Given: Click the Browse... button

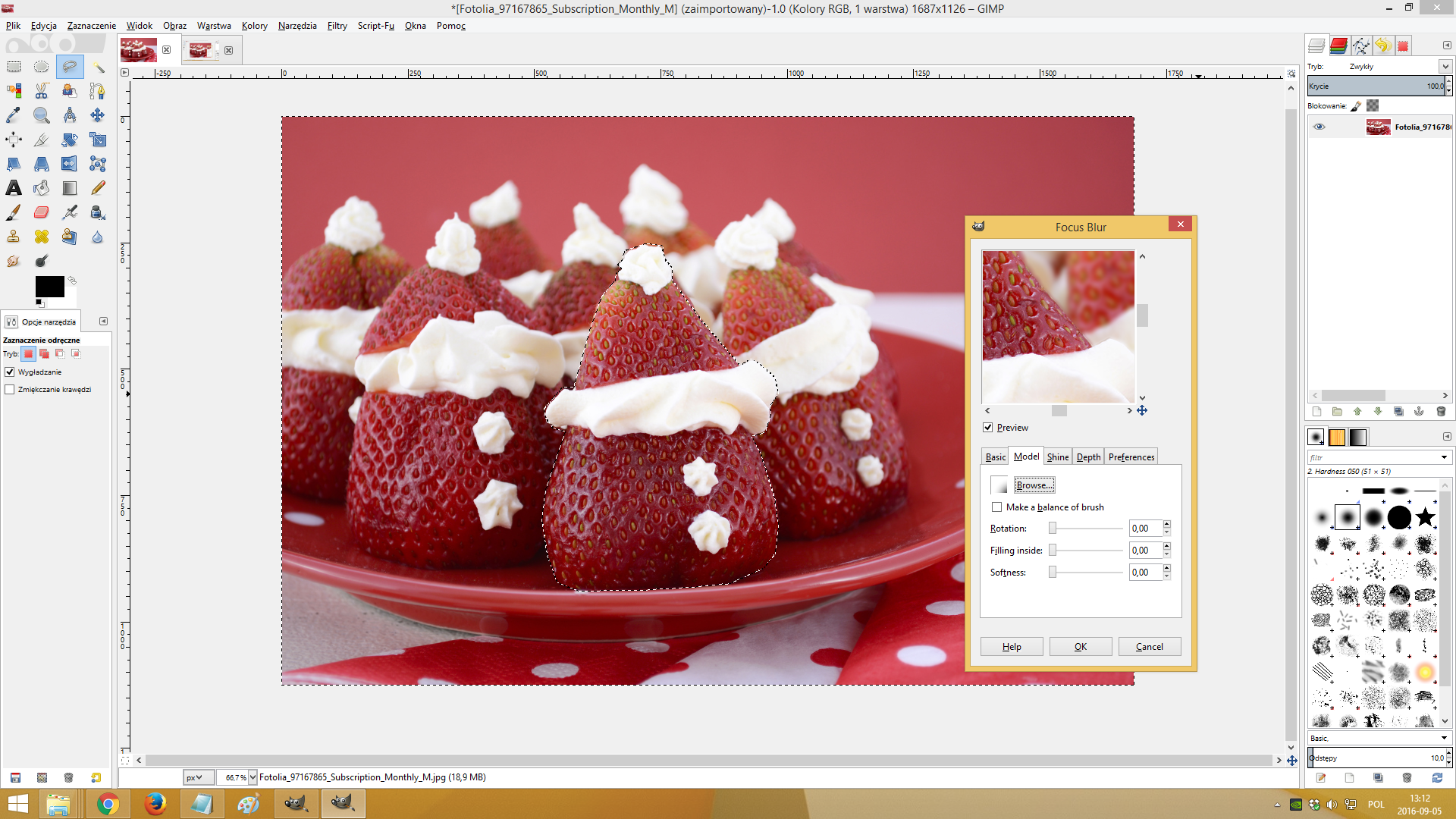Looking at the screenshot, I should coord(1034,485).
